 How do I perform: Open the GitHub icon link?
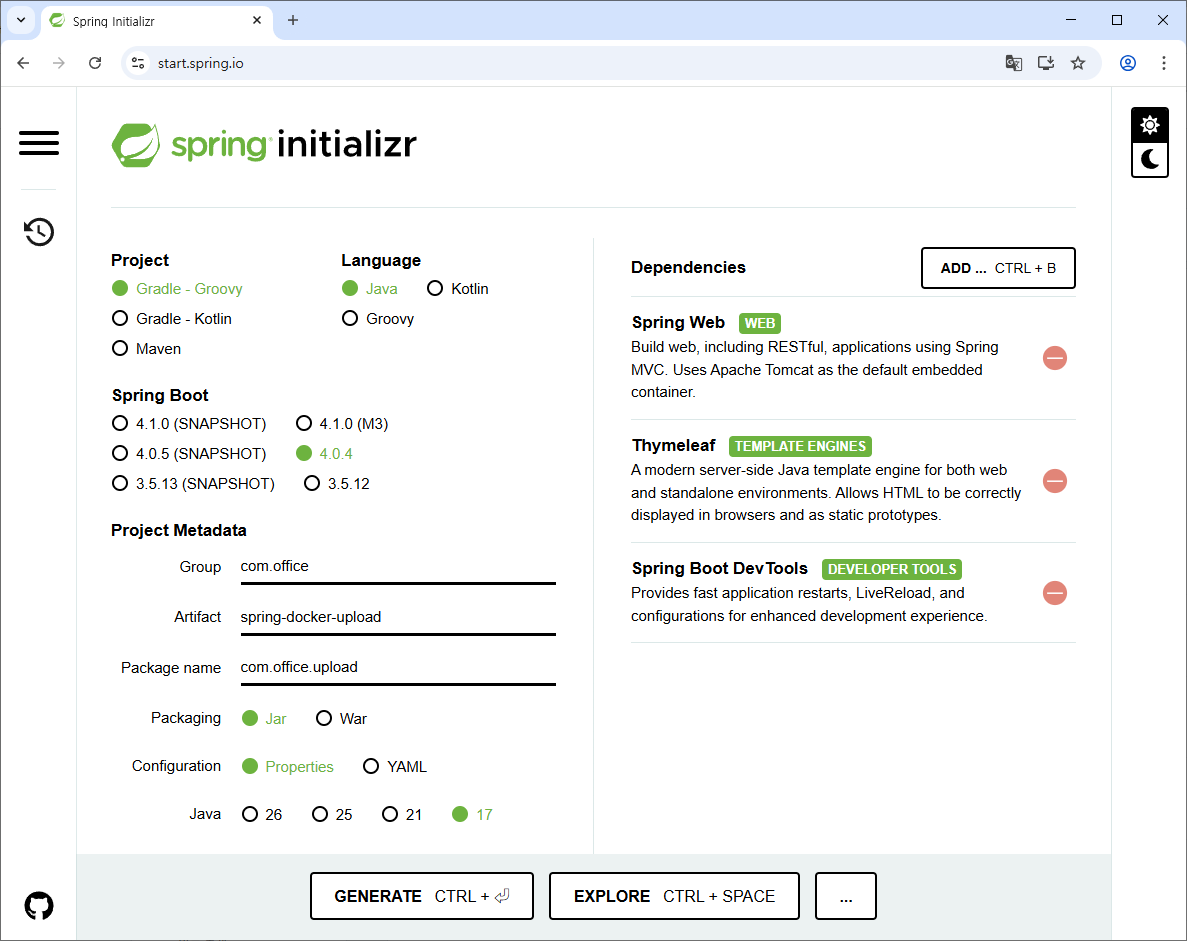tap(39, 905)
